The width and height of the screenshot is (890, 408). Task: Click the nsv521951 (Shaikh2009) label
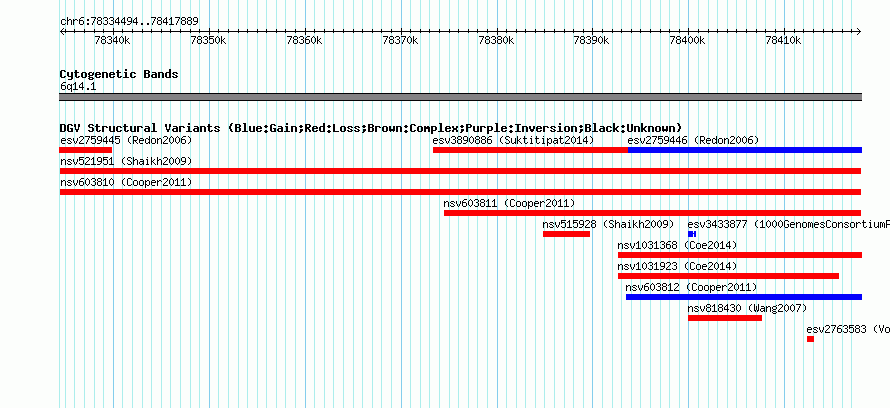click(x=126, y=161)
